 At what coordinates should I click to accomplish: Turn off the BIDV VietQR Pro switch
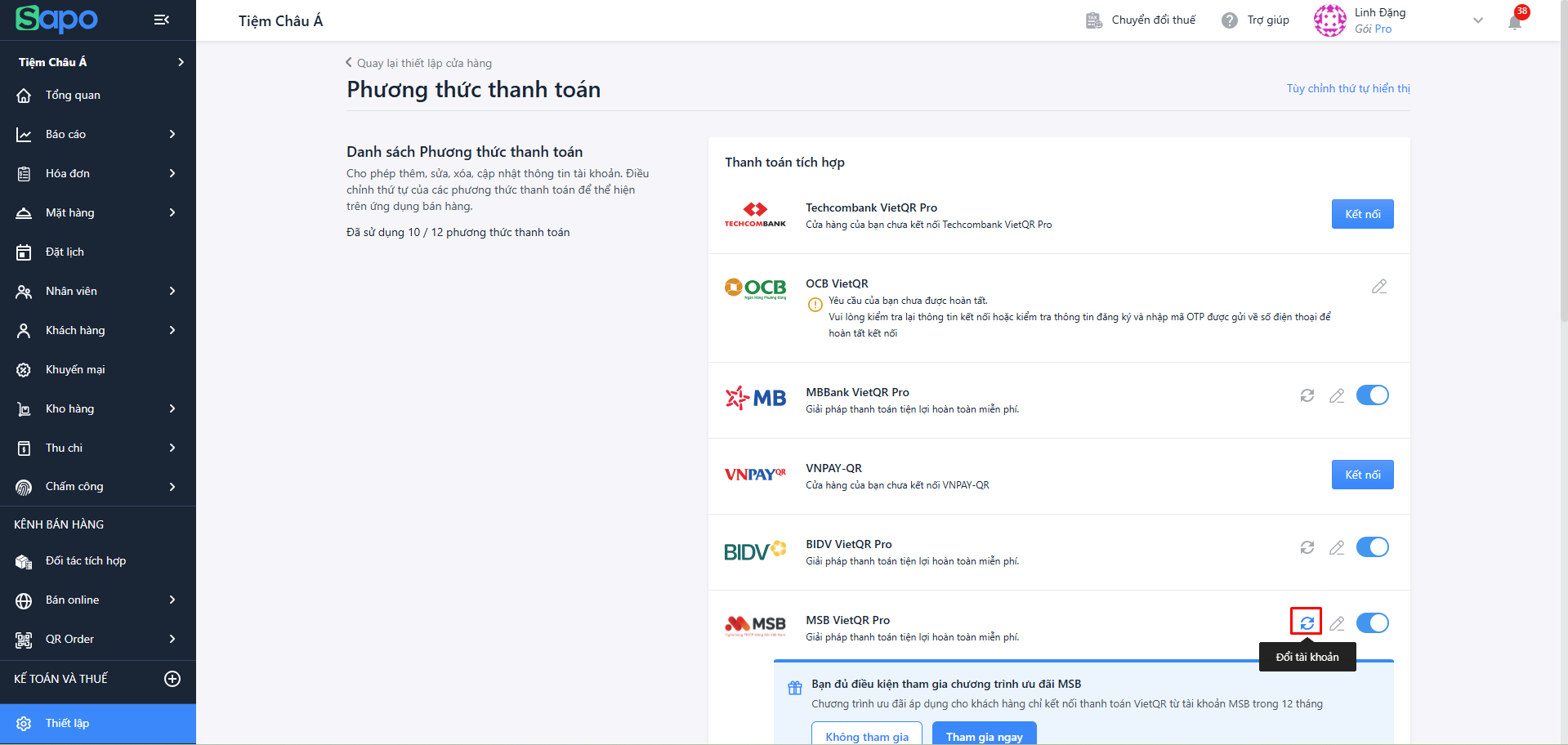(x=1372, y=547)
